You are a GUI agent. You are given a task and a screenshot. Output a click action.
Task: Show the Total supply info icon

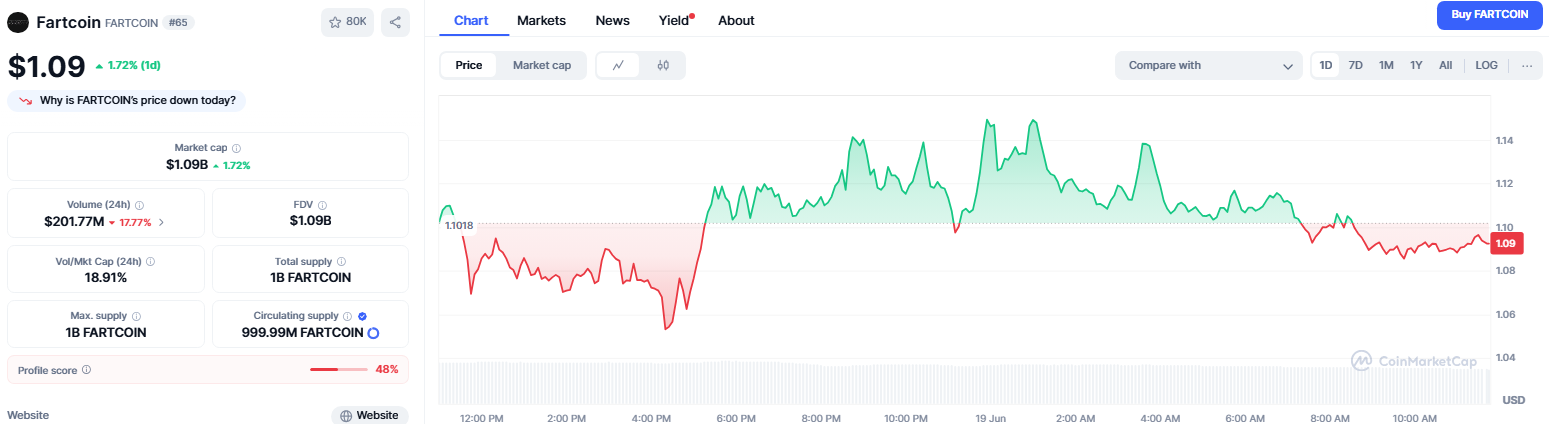(x=340, y=261)
